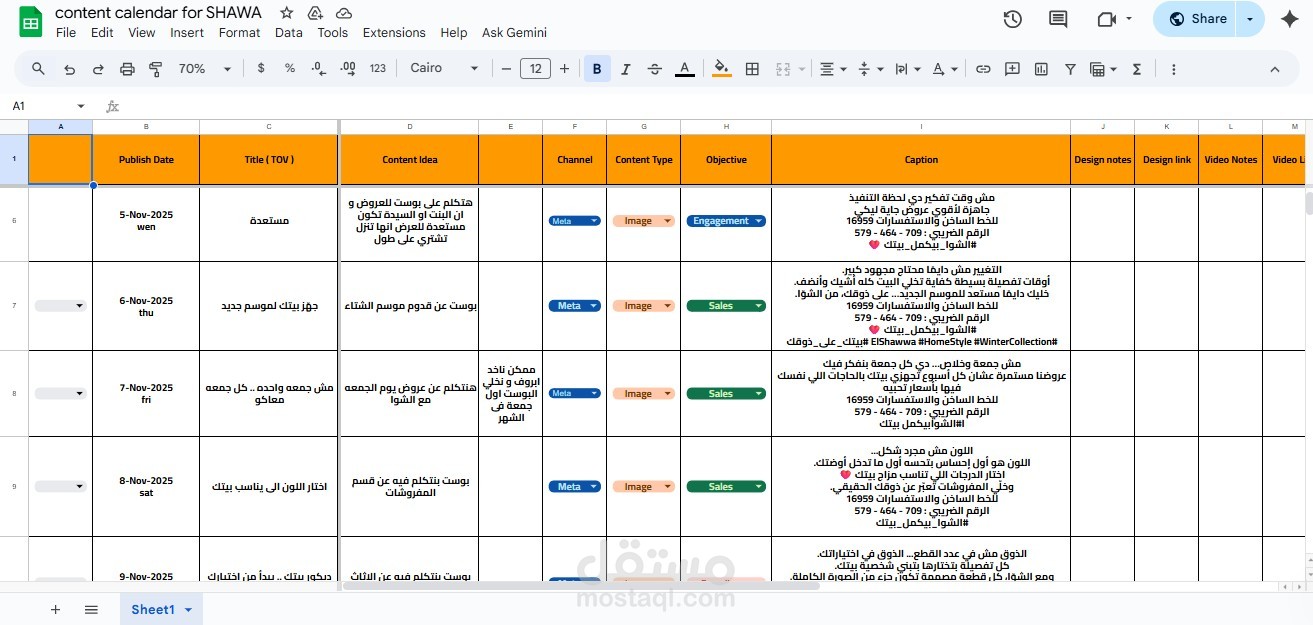The height and width of the screenshot is (625, 1313).
Task: Toggle strikethrough formatting
Action: click(655, 69)
